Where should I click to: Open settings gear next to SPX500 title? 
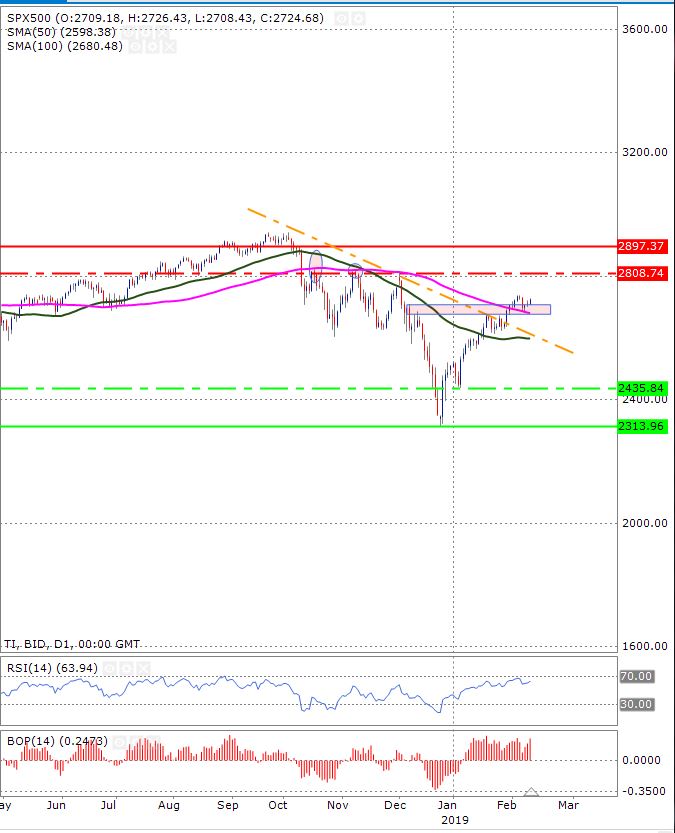click(359, 19)
